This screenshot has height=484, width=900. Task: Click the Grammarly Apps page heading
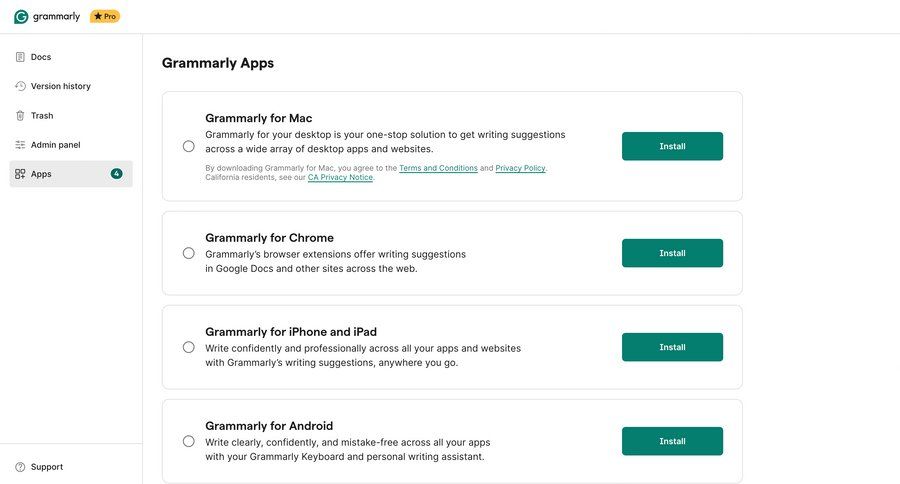(218, 63)
